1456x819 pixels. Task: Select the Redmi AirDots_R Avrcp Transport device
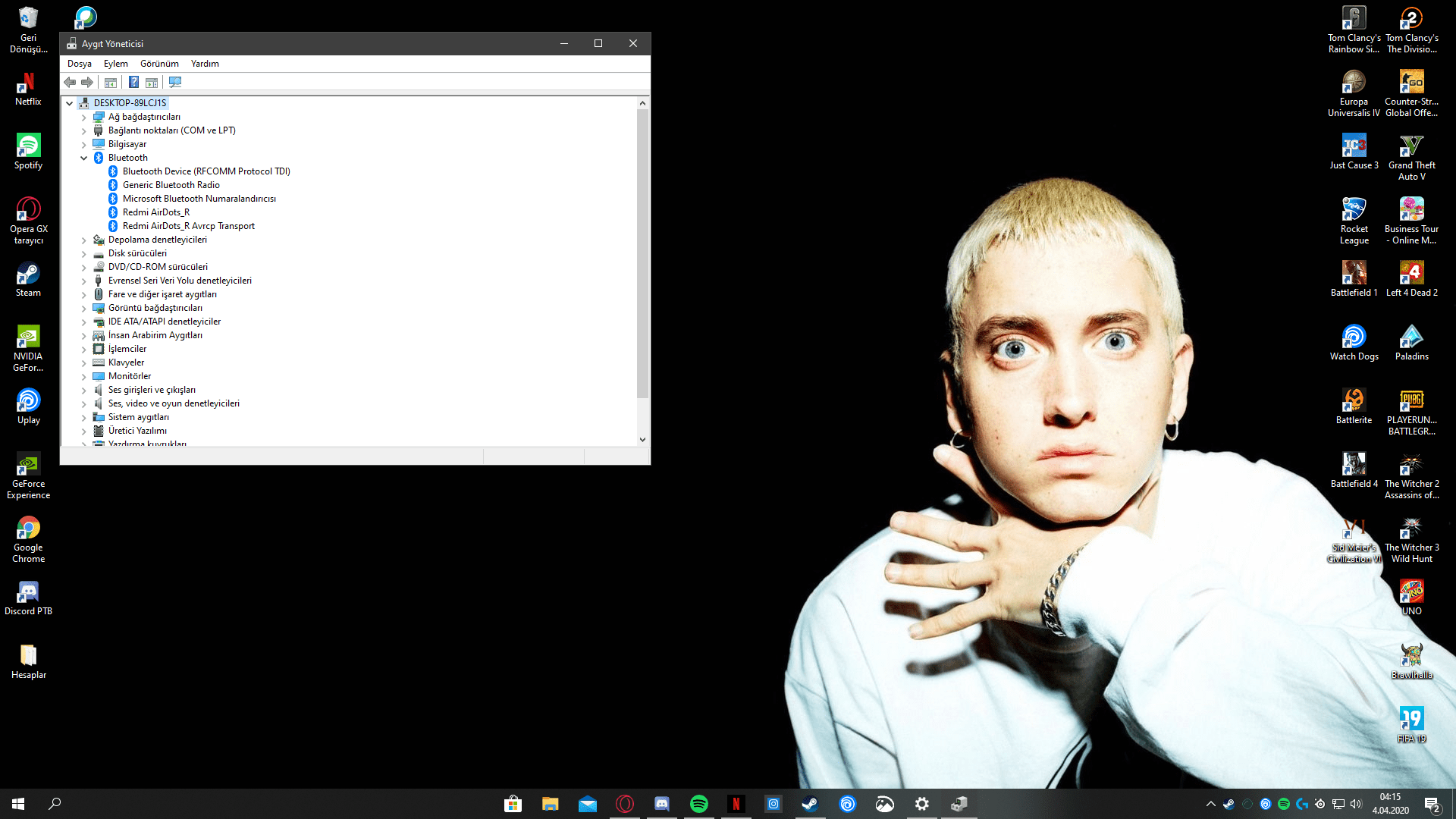[x=188, y=226]
